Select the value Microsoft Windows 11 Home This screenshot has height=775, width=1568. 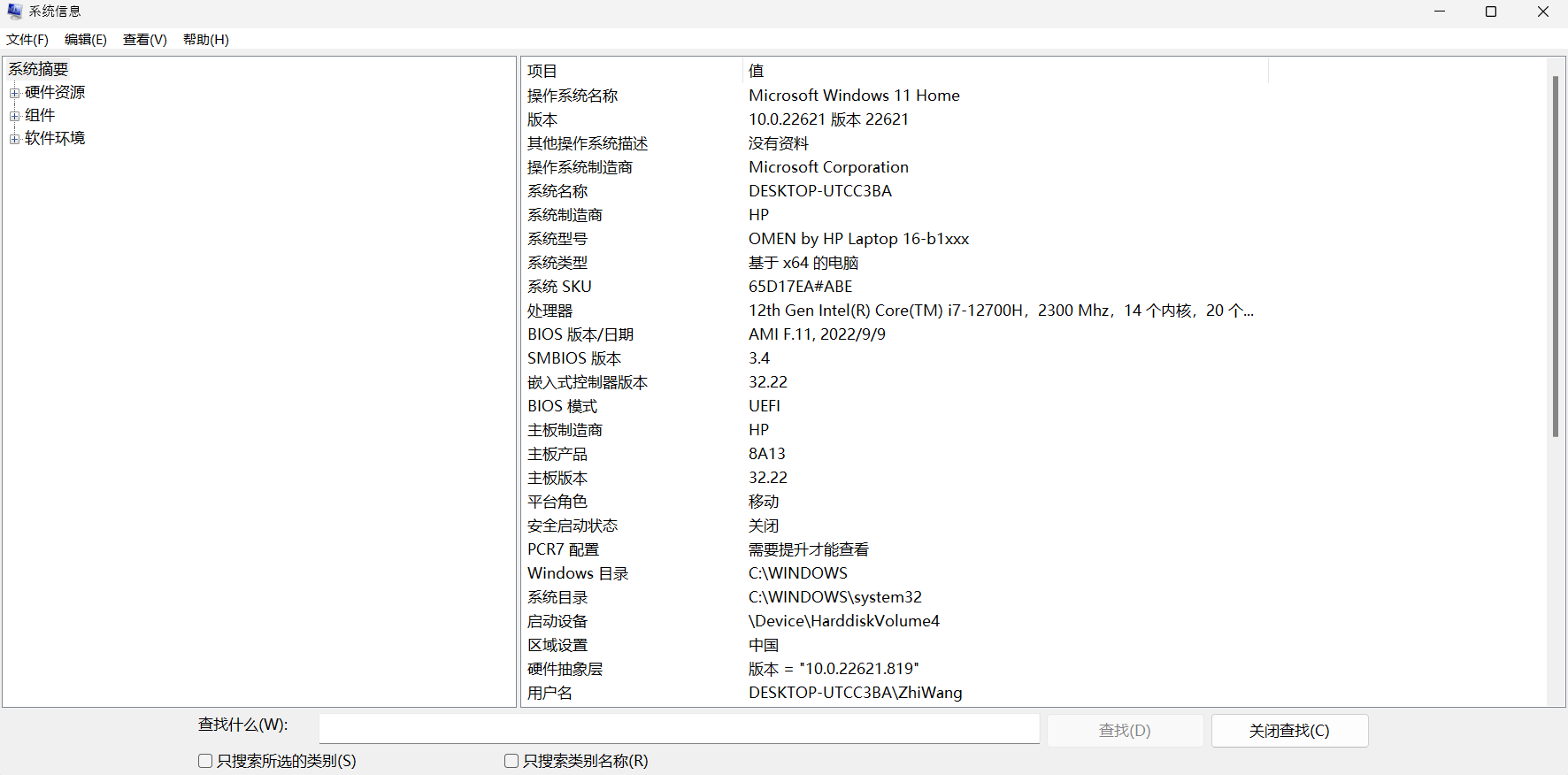(854, 96)
